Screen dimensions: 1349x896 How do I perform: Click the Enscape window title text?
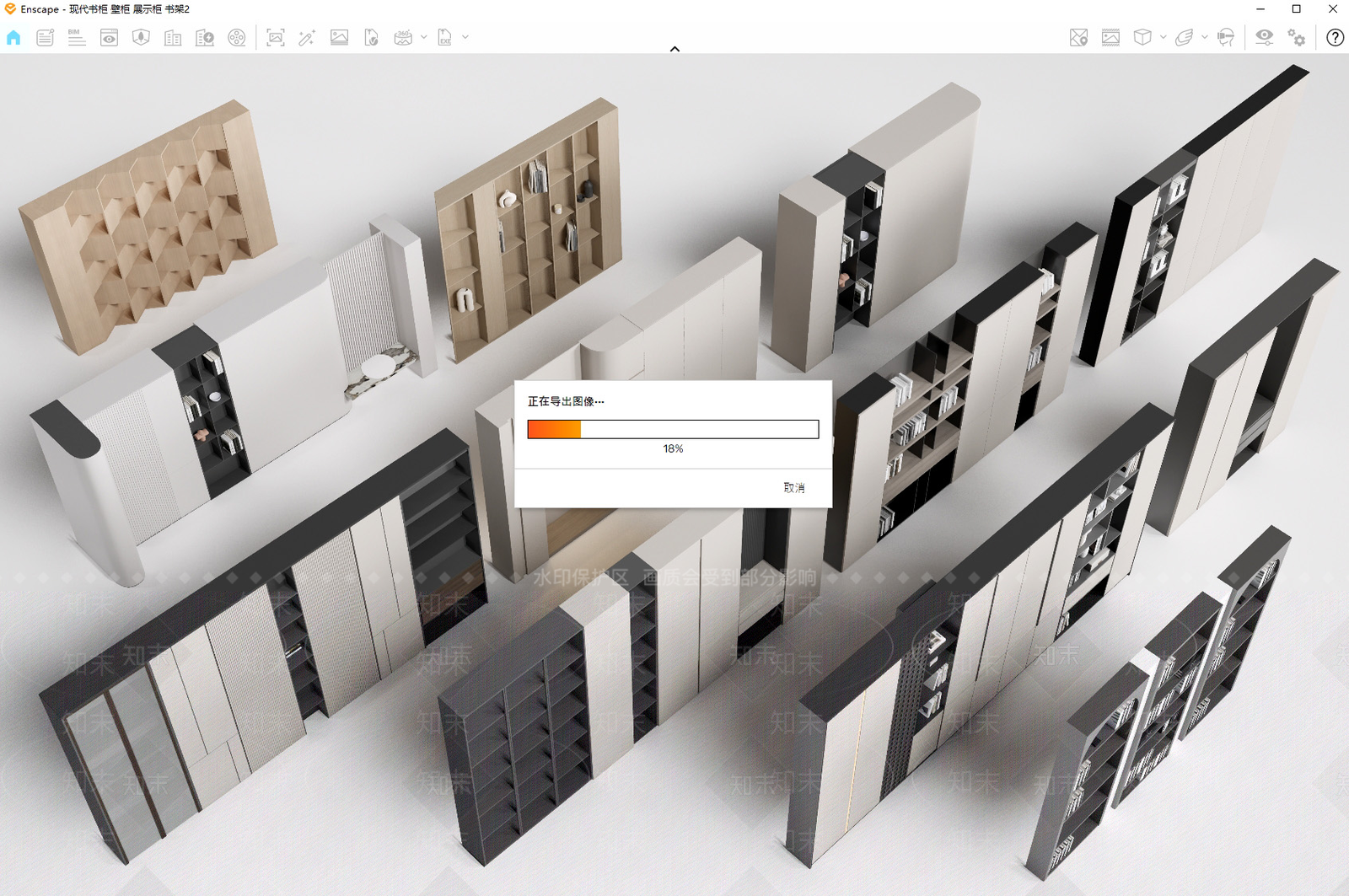tap(105, 9)
